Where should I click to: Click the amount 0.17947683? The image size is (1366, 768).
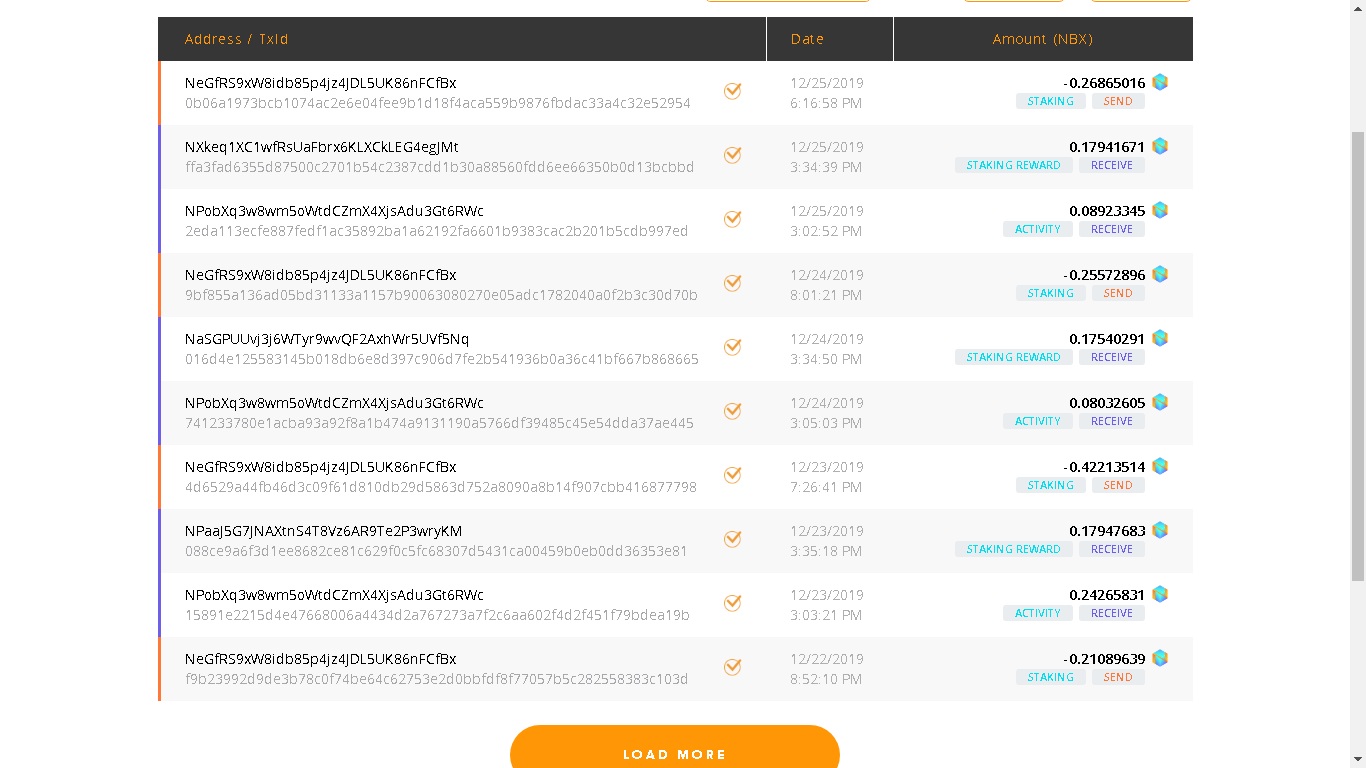tap(1107, 531)
